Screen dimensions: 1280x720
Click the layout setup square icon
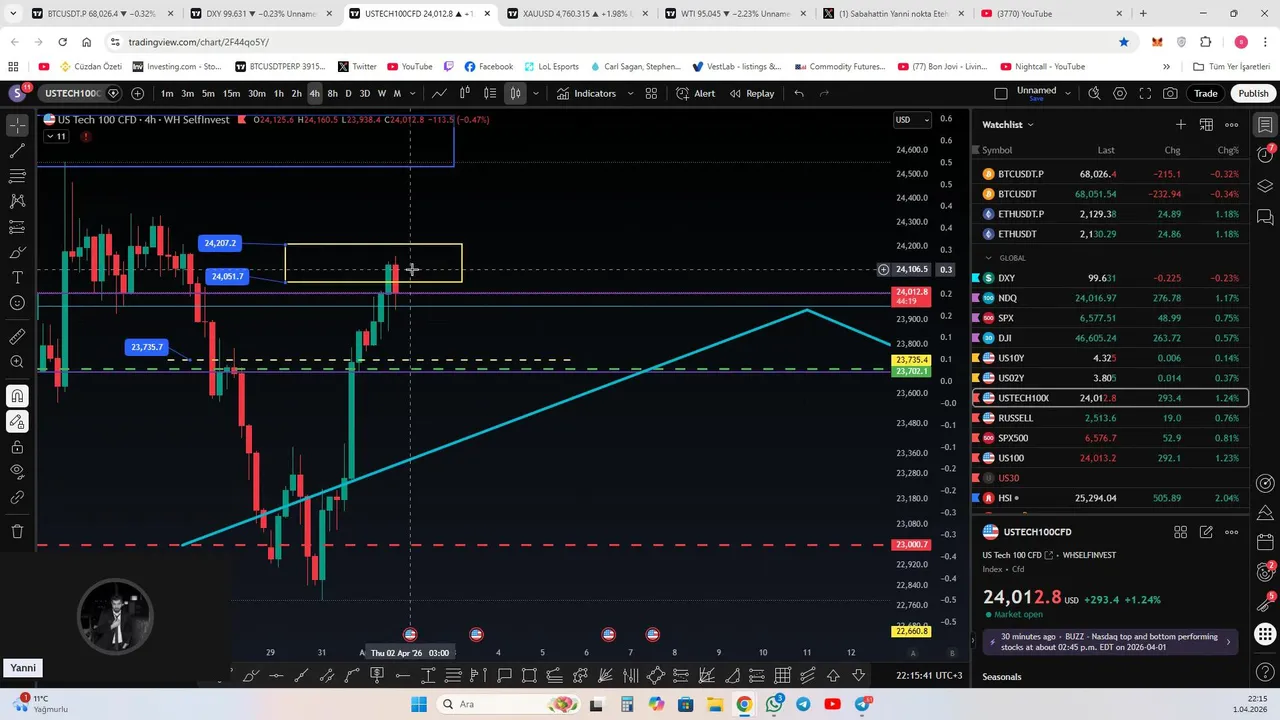pos(1001,93)
